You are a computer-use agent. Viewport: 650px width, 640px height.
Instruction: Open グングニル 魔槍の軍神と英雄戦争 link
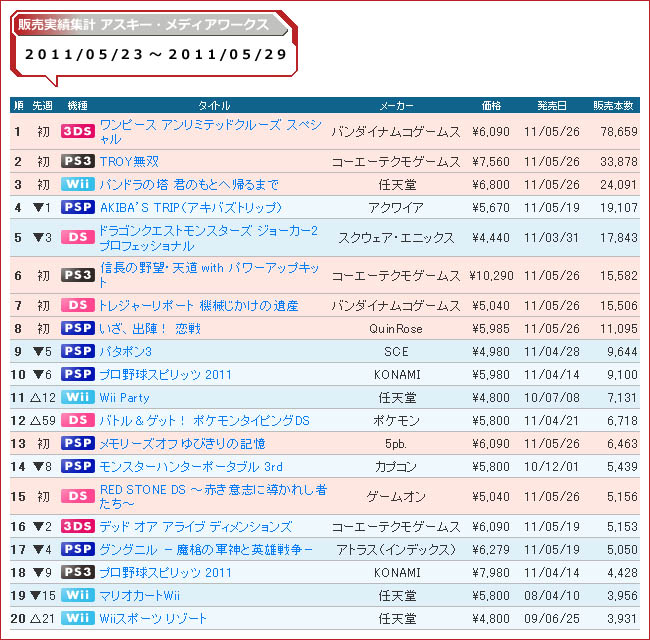pos(206,550)
